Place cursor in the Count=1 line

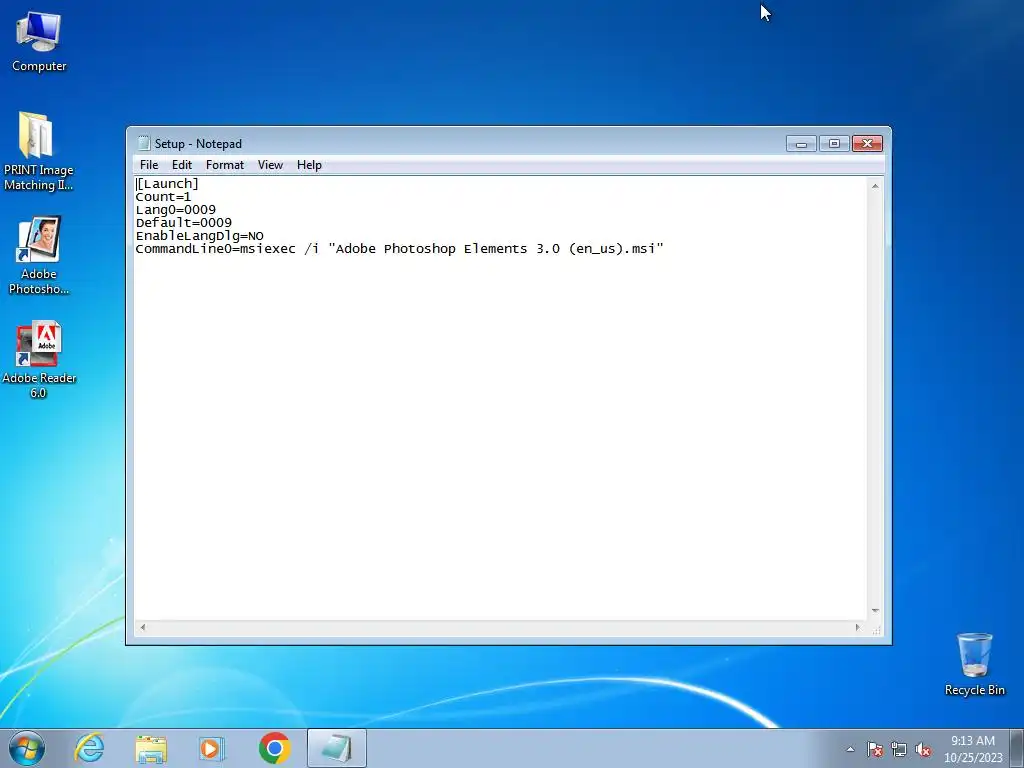pyautogui.click(x=163, y=197)
